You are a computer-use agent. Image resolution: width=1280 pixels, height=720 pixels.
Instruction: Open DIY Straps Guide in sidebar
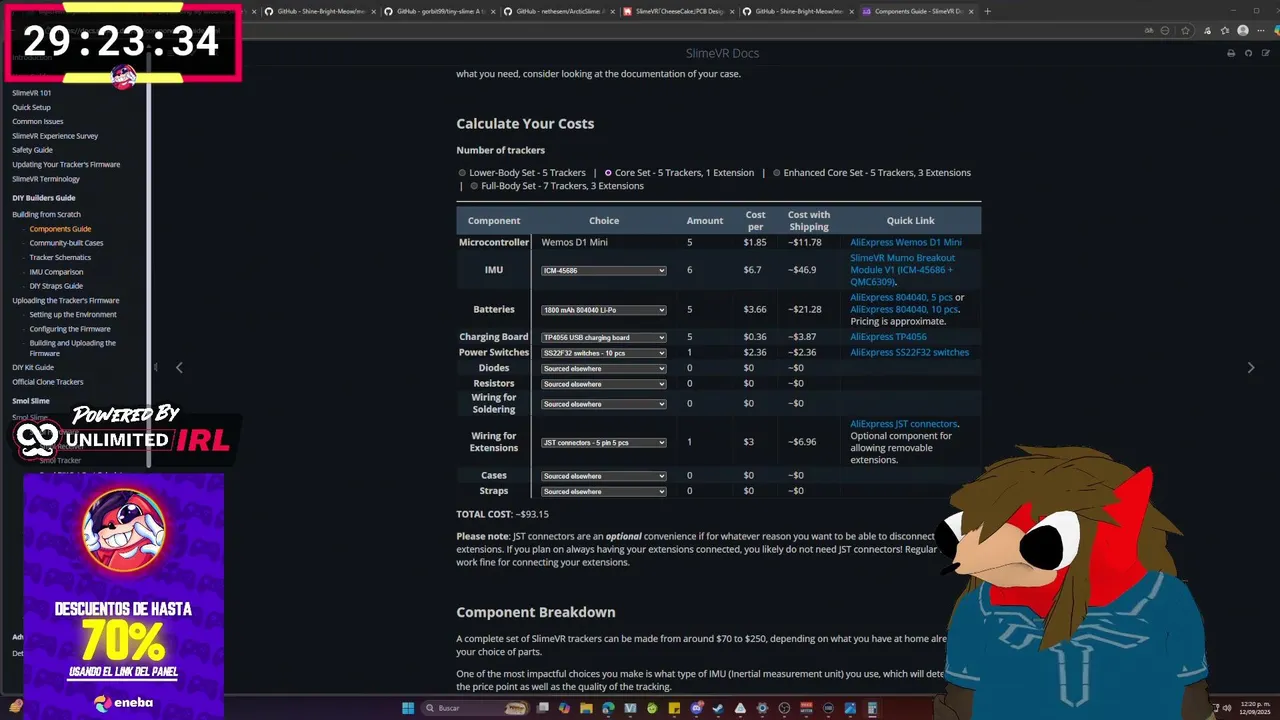[56, 286]
